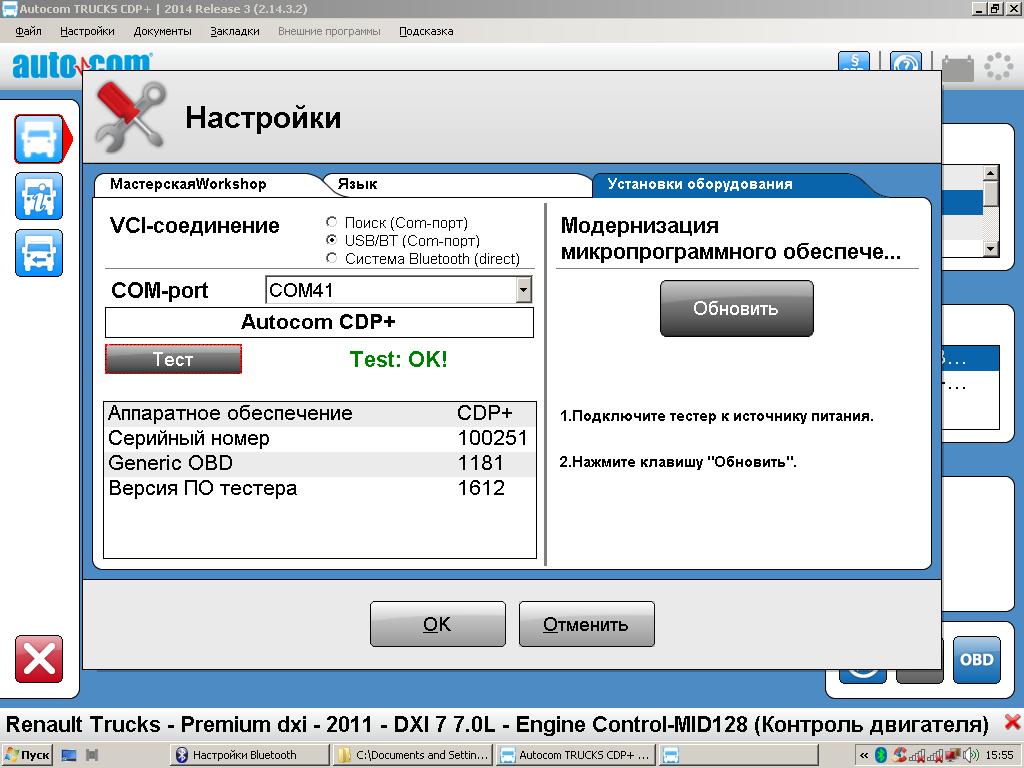Switch to the C:\Documents and Settin... taskbar window
1024x768 pixels.
(413, 755)
